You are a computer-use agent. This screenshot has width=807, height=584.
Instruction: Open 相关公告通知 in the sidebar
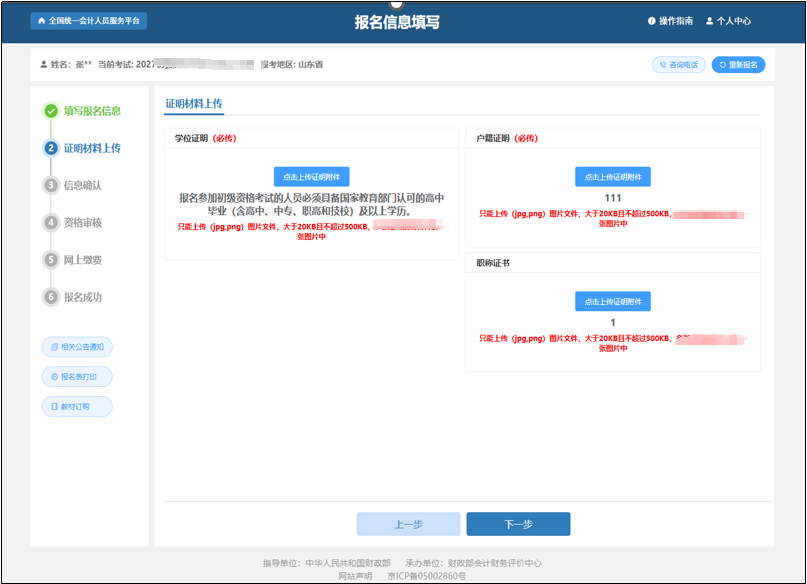point(77,346)
